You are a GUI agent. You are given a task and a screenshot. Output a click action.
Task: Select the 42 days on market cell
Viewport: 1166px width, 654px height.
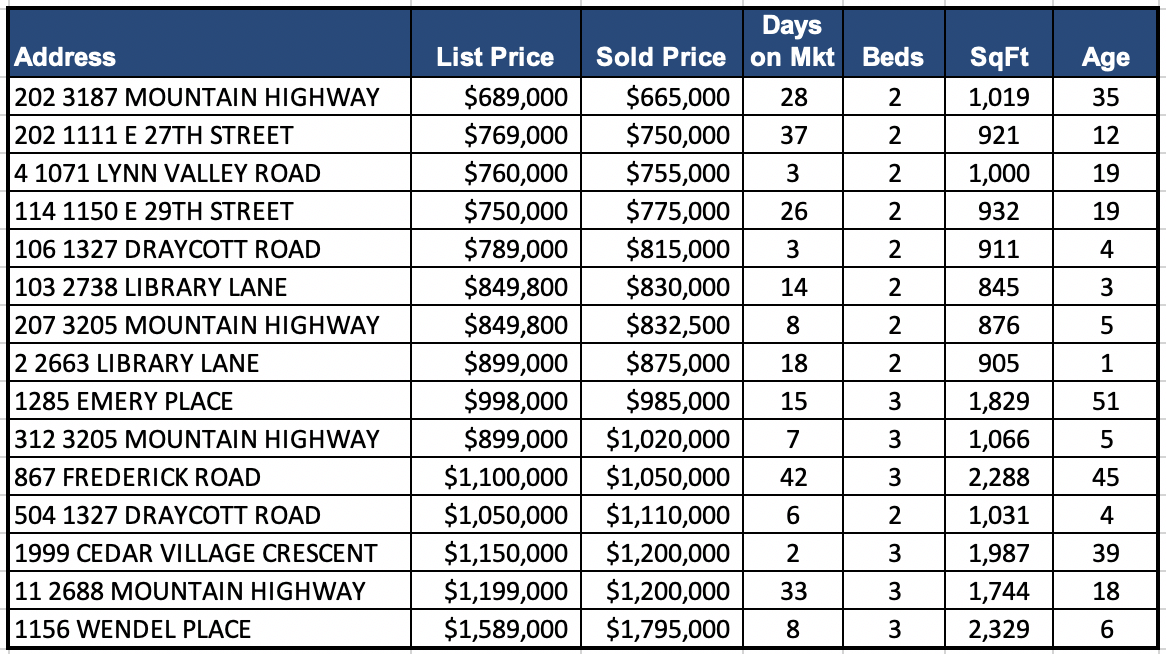pos(793,477)
